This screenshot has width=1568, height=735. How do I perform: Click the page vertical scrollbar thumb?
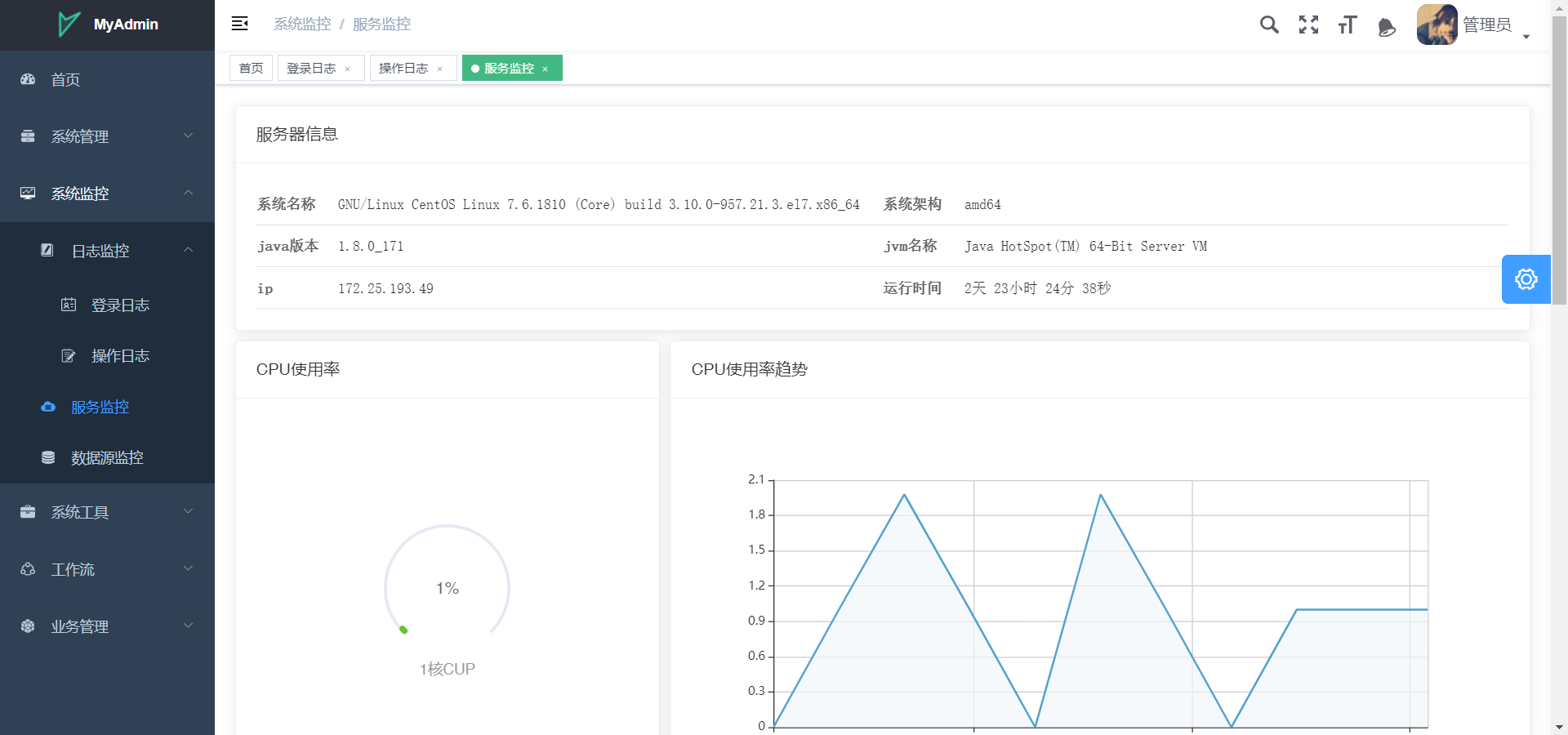pos(1560,161)
